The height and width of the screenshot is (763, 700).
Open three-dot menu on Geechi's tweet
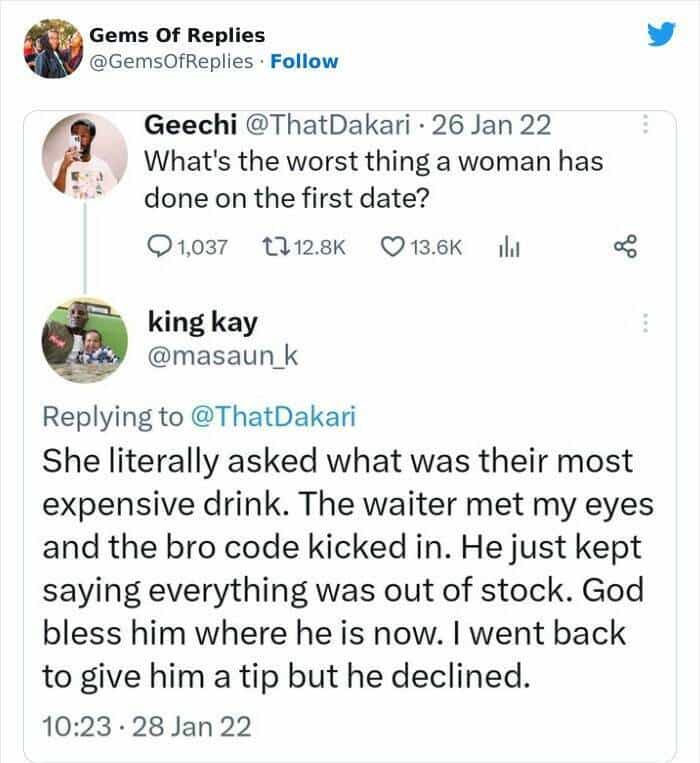646,126
